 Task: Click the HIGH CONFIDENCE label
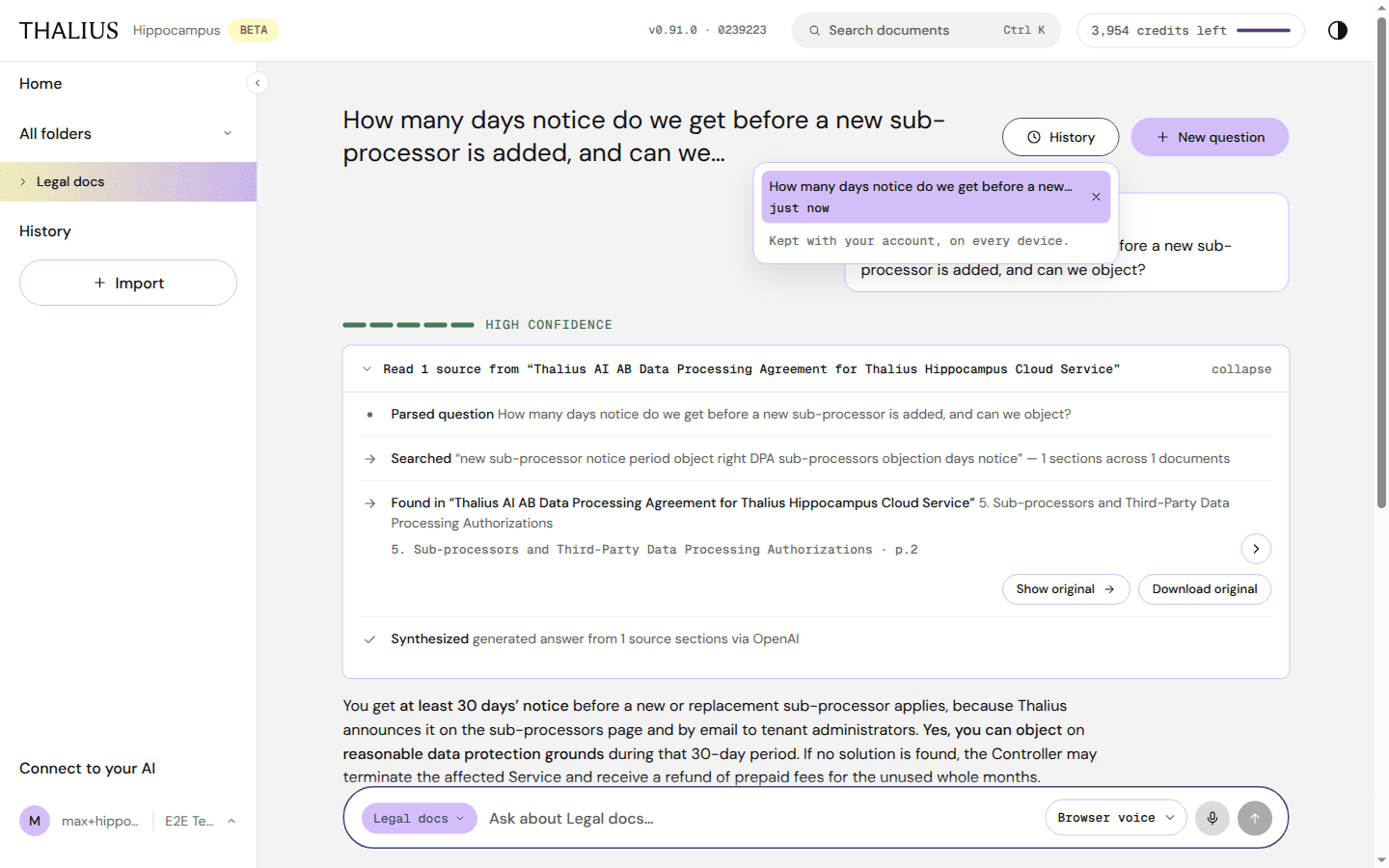[549, 325]
